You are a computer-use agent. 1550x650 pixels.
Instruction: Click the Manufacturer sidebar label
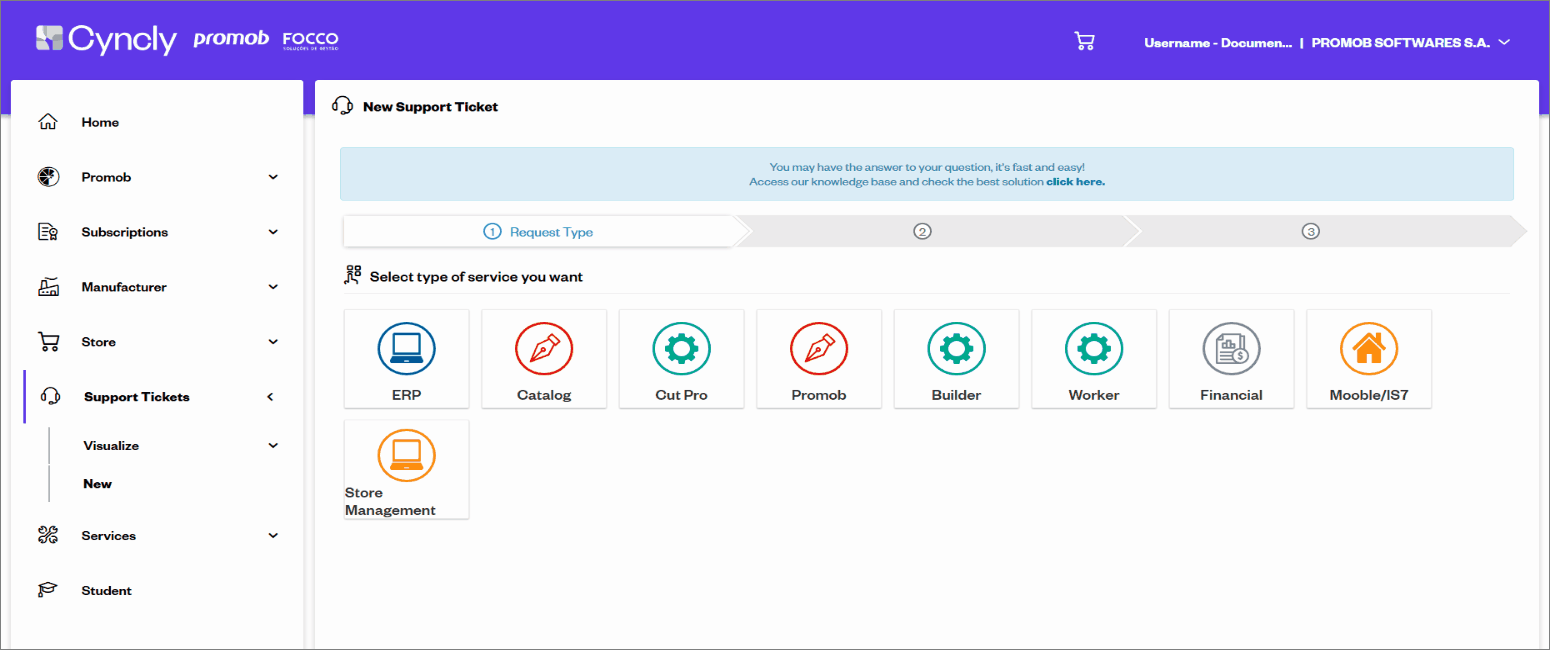[x=124, y=287]
